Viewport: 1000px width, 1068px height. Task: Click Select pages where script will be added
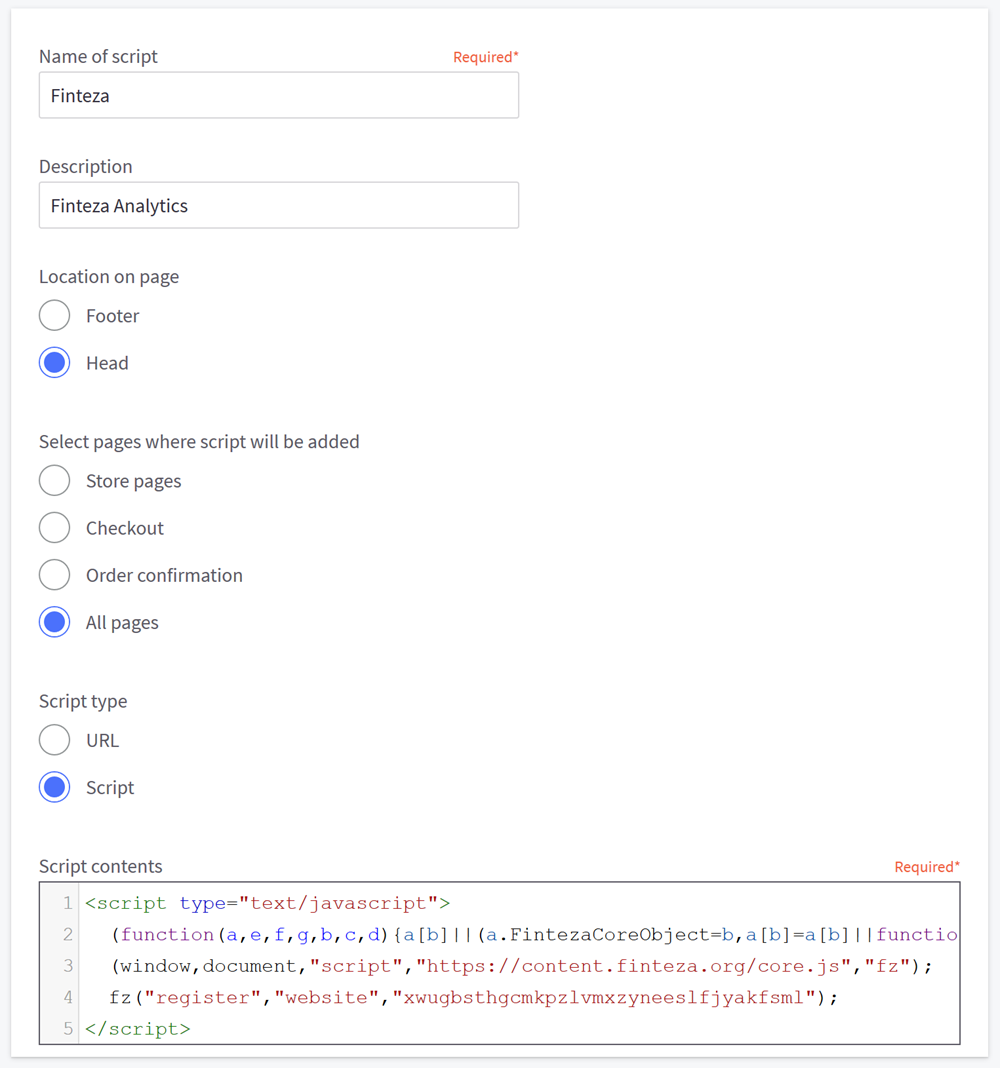coord(199,442)
